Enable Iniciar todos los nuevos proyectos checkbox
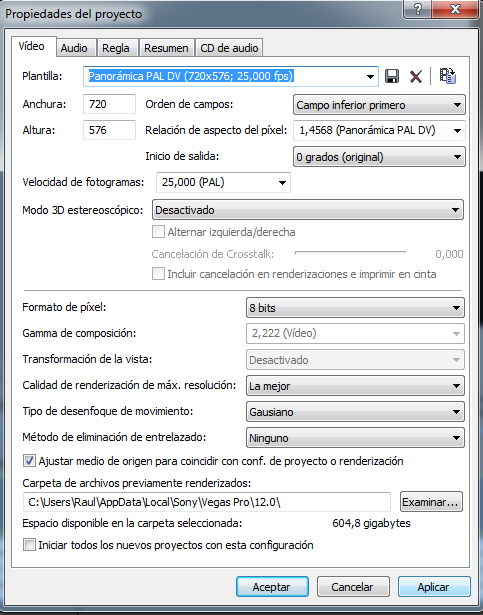The width and height of the screenshot is (483, 615). [29, 545]
